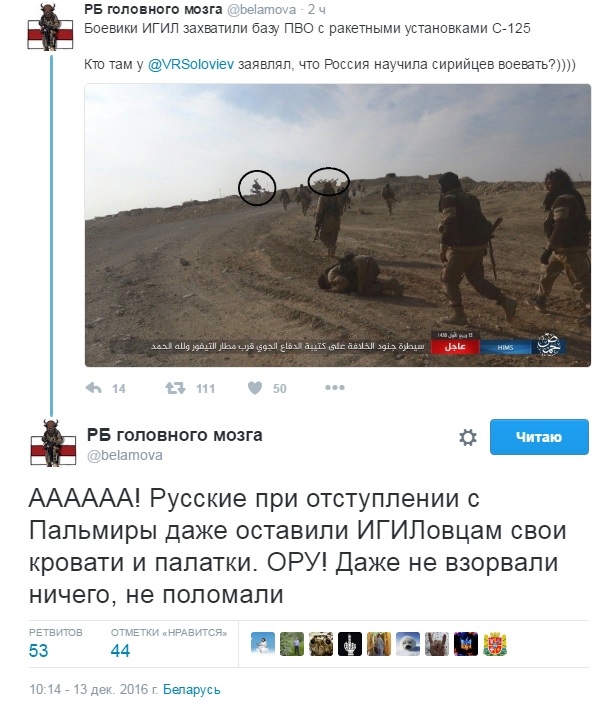Click the reply arrow icon under photo
The height and width of the screenshot is (706, 616).
coord(94,388)
